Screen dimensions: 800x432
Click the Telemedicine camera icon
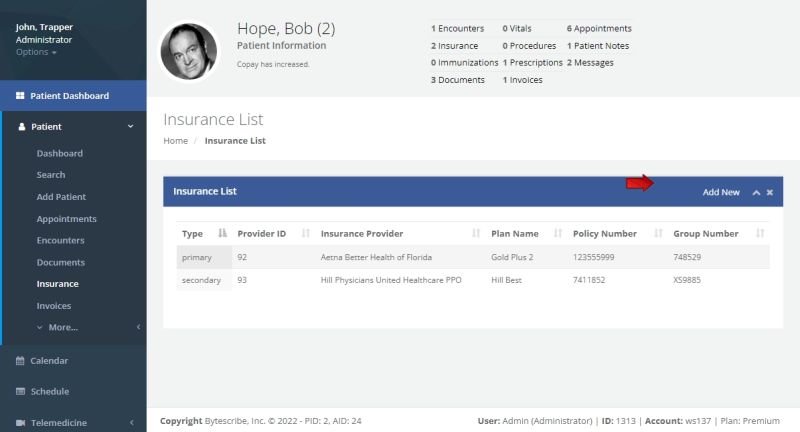click(20, 423)
